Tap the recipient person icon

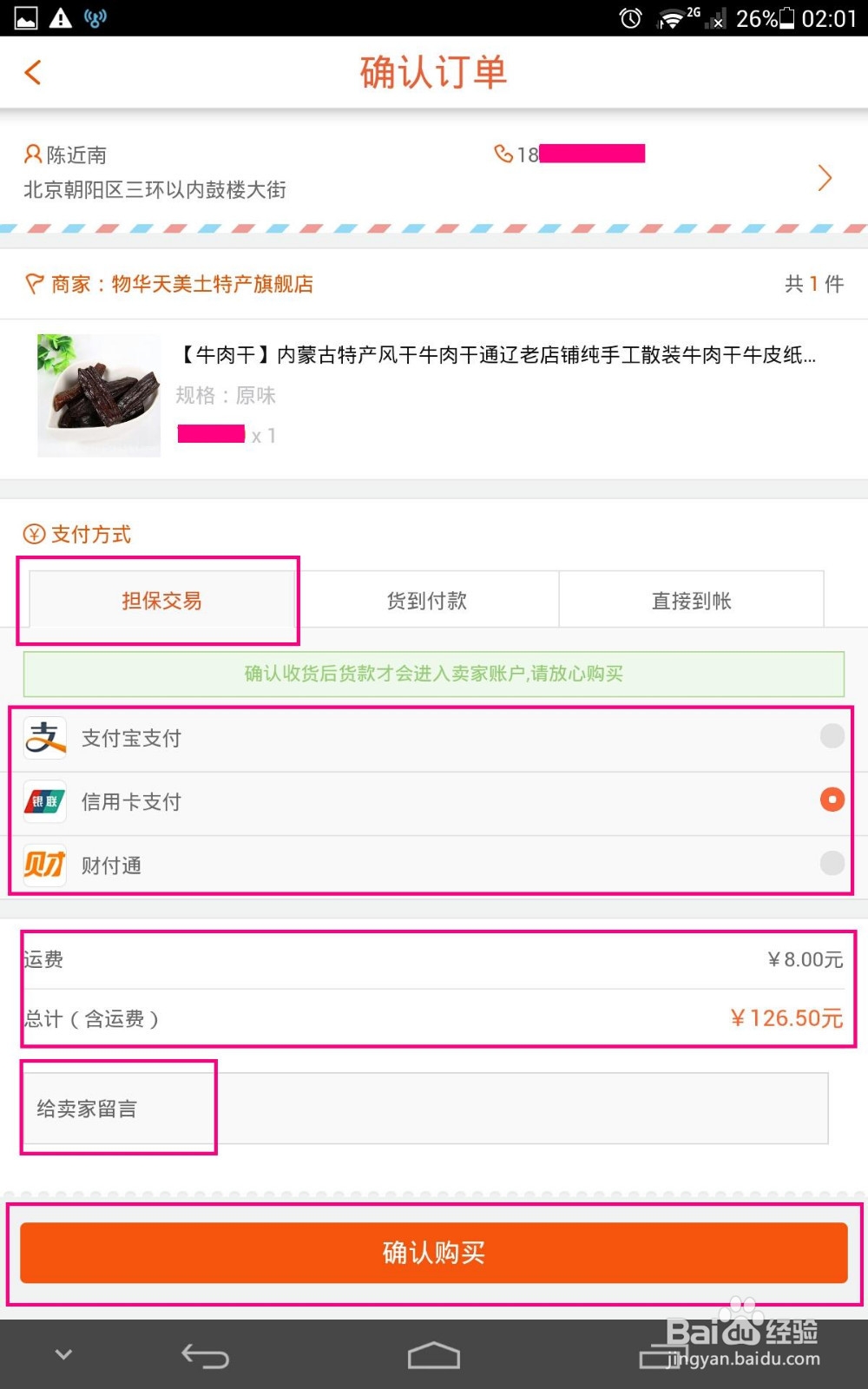coord(33,155)
